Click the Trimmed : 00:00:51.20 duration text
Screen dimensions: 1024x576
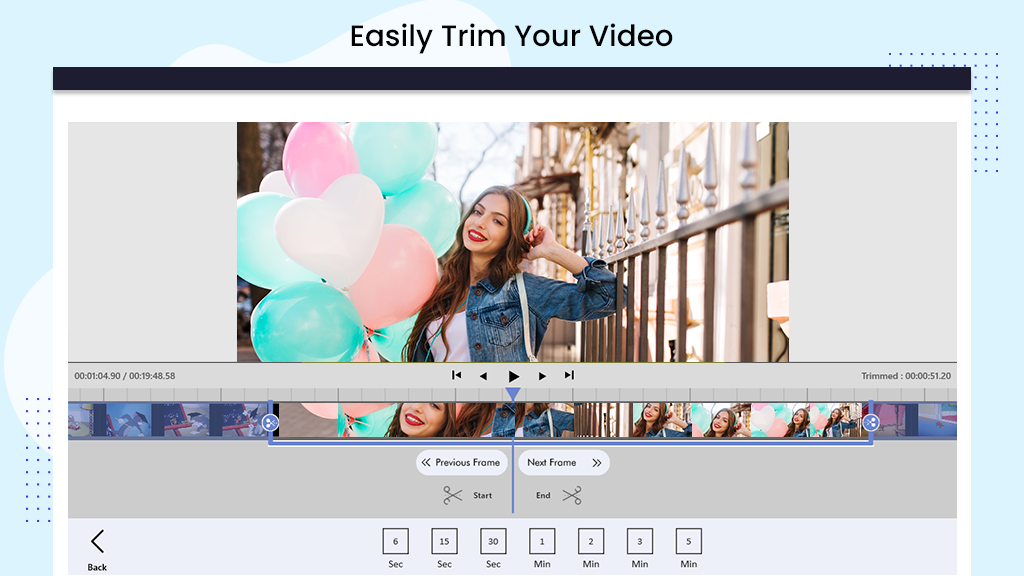pyautogui.click(x=906, y=376)
